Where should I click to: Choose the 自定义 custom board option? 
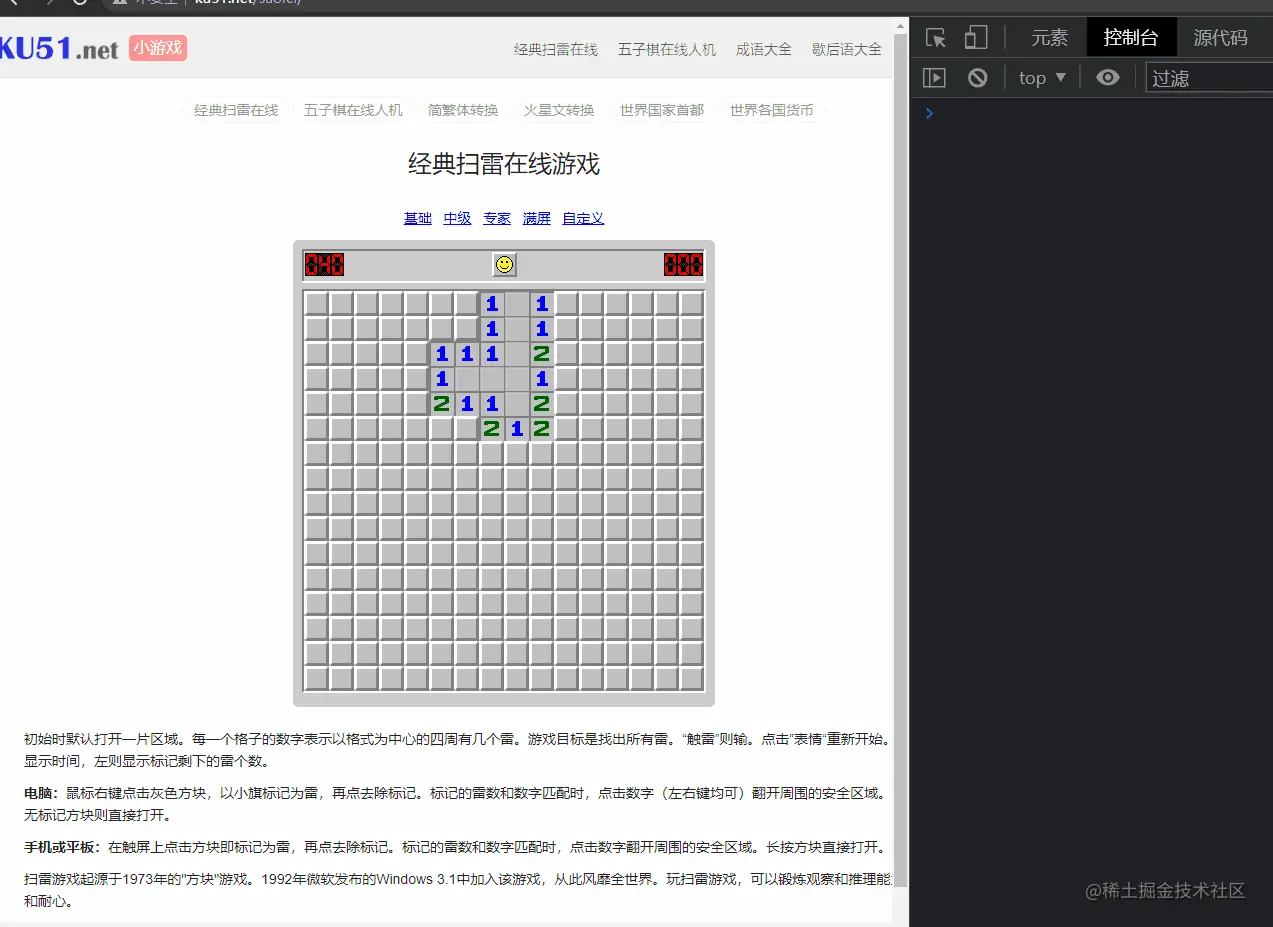click(x=583, y=218)
